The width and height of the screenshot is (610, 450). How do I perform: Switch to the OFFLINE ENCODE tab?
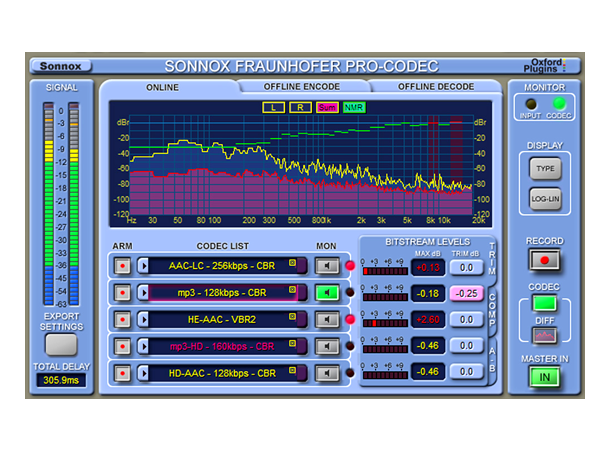click(301, 87)
